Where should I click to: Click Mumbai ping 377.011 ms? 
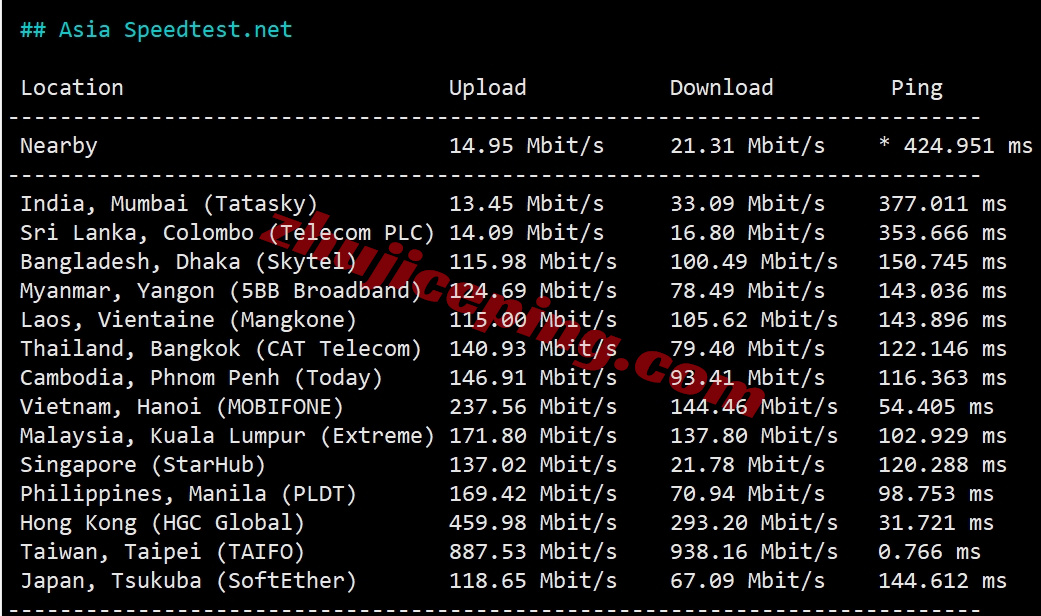click(x=942, y=204)
